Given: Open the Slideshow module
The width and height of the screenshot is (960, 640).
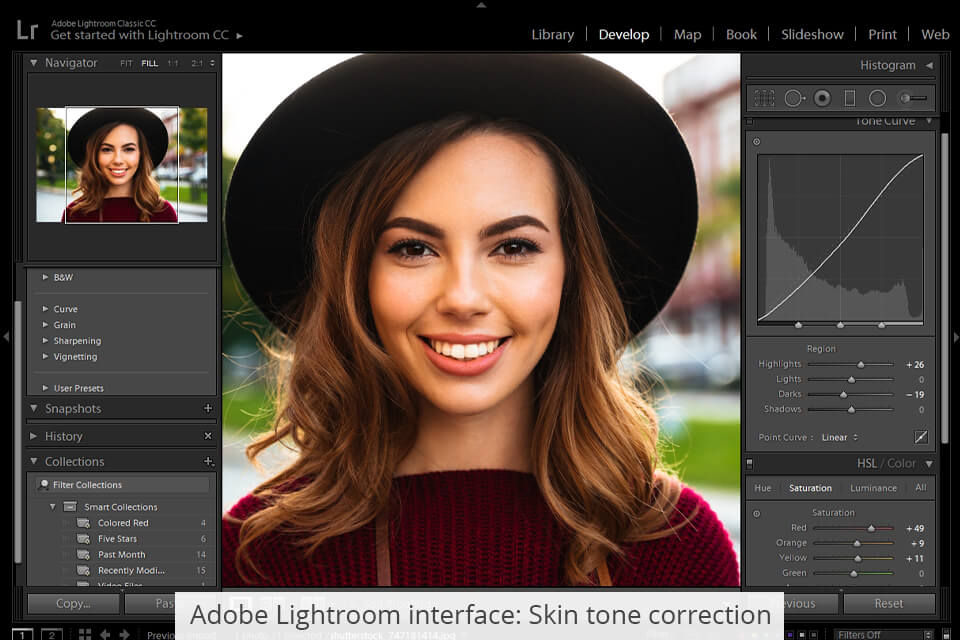Looking at the screenshot, I should click(812, 34).
